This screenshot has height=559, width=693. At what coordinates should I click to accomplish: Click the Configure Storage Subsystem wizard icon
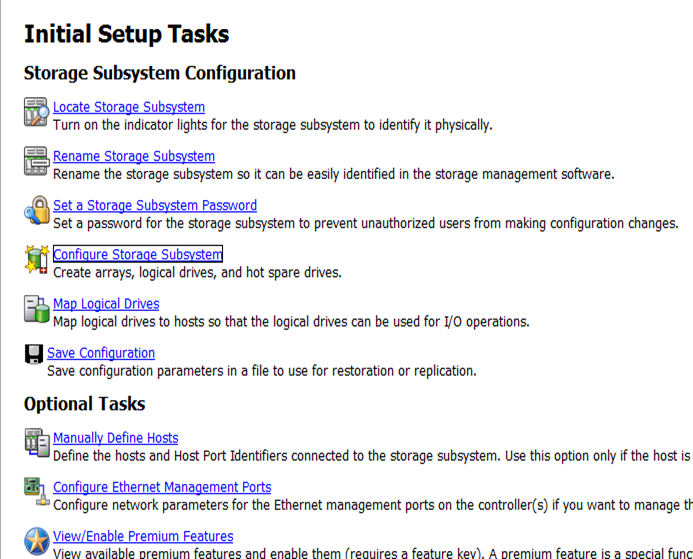point(36,259)
